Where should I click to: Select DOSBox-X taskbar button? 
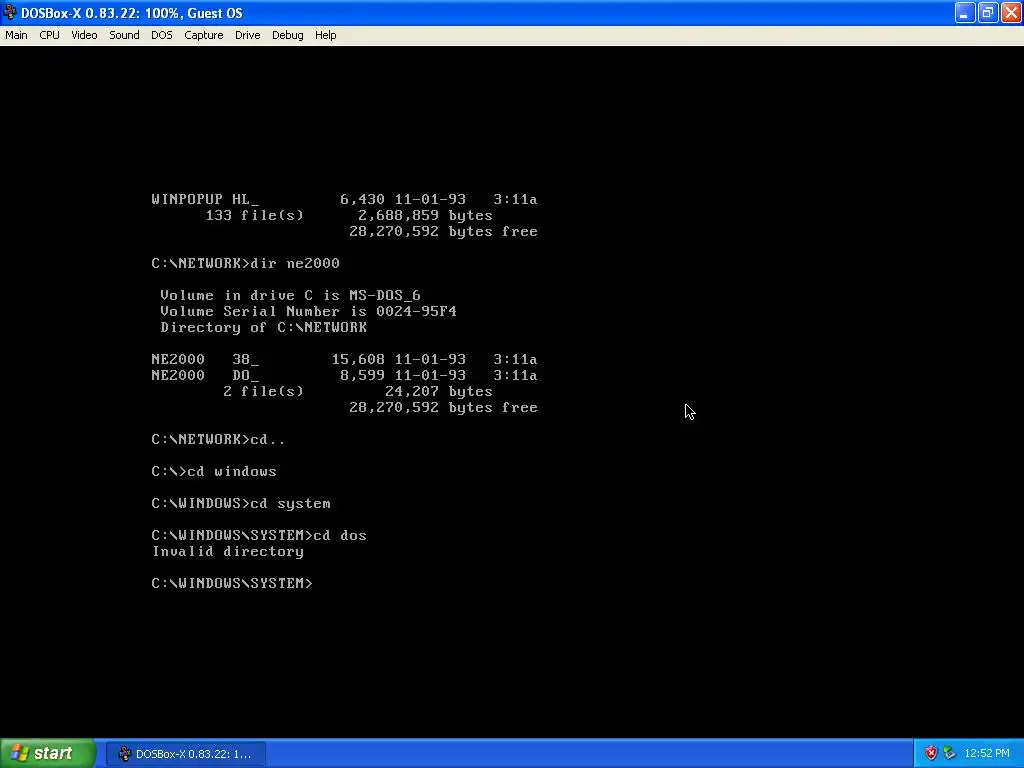pos(186,754)
